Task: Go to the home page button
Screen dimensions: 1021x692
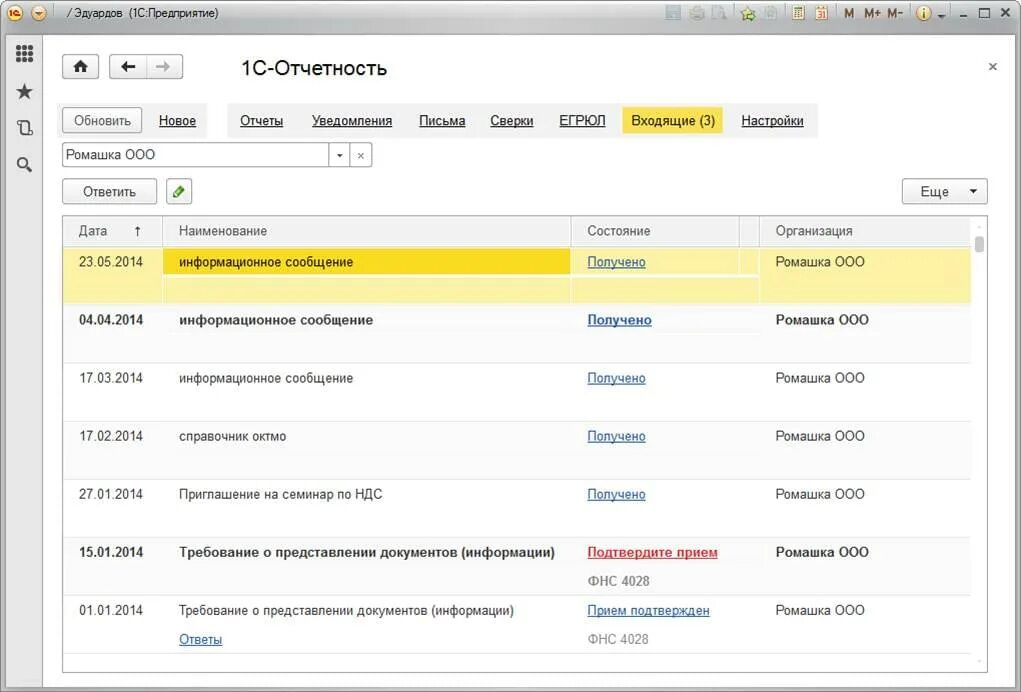Action: (x=81, y=66)
